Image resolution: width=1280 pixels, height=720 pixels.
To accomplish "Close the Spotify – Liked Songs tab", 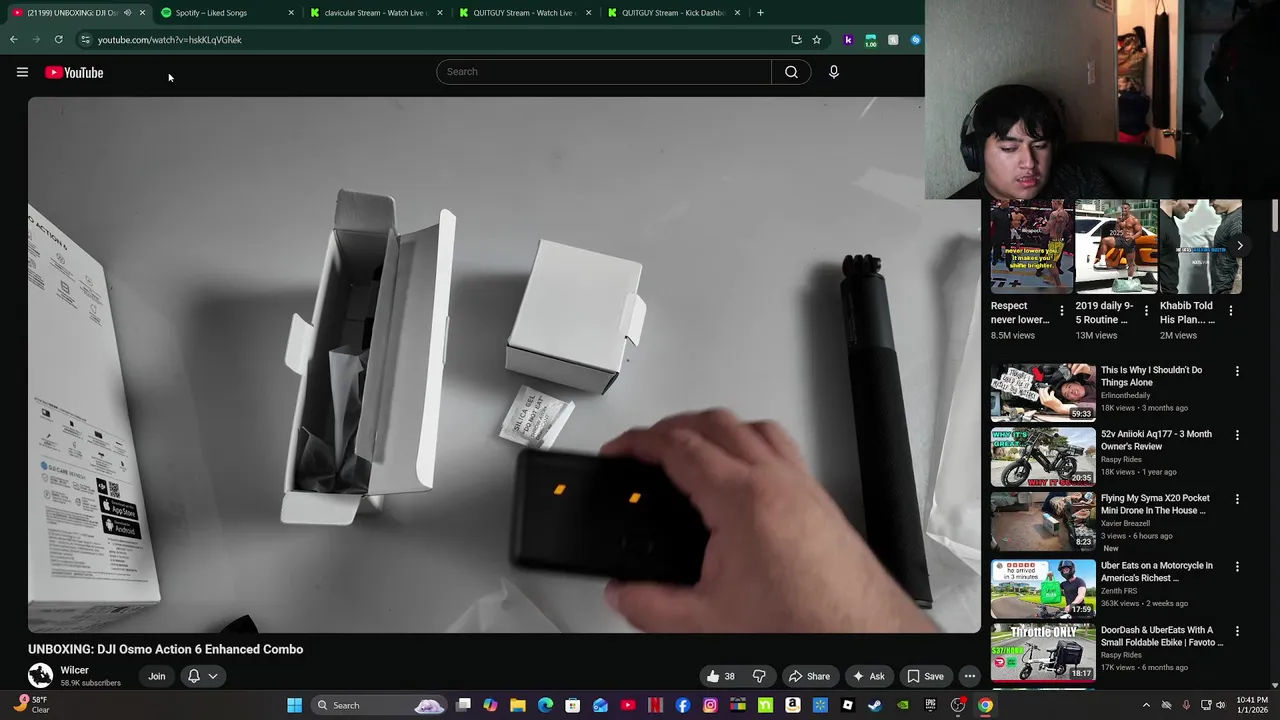I will pyautogui.click(x=291, y=13).
